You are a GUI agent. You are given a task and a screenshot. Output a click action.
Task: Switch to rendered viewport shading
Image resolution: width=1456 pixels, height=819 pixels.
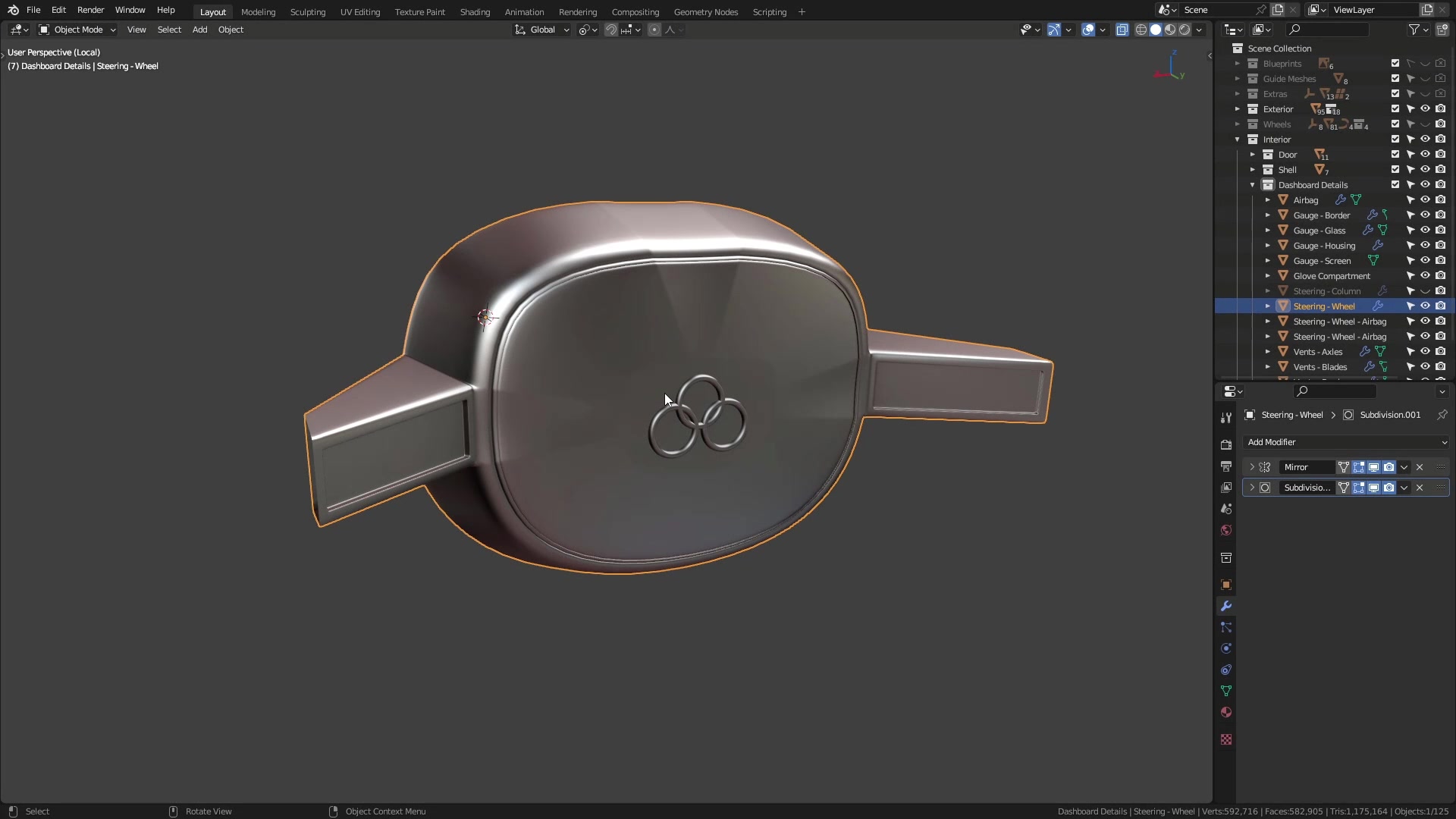(1185, 30)
